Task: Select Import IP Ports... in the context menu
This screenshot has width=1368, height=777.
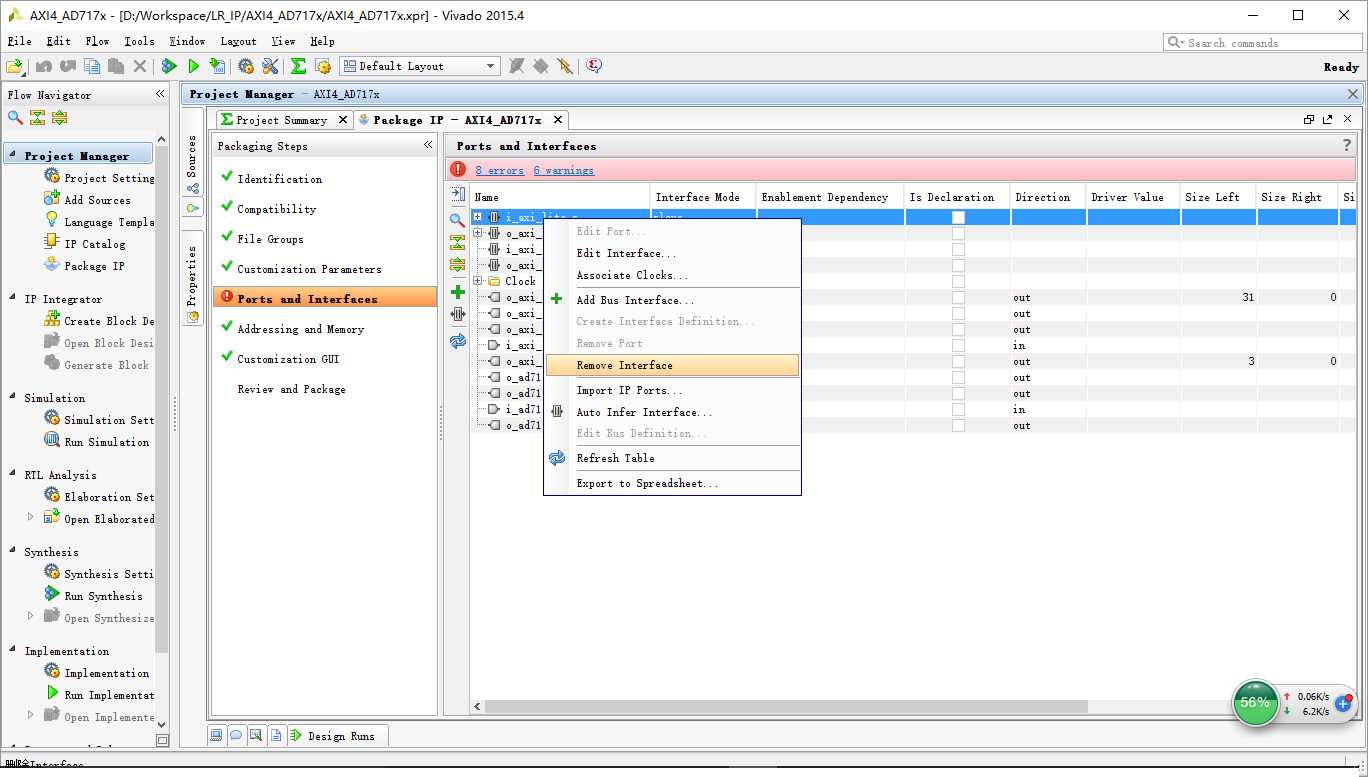Action: pos(672,390)
